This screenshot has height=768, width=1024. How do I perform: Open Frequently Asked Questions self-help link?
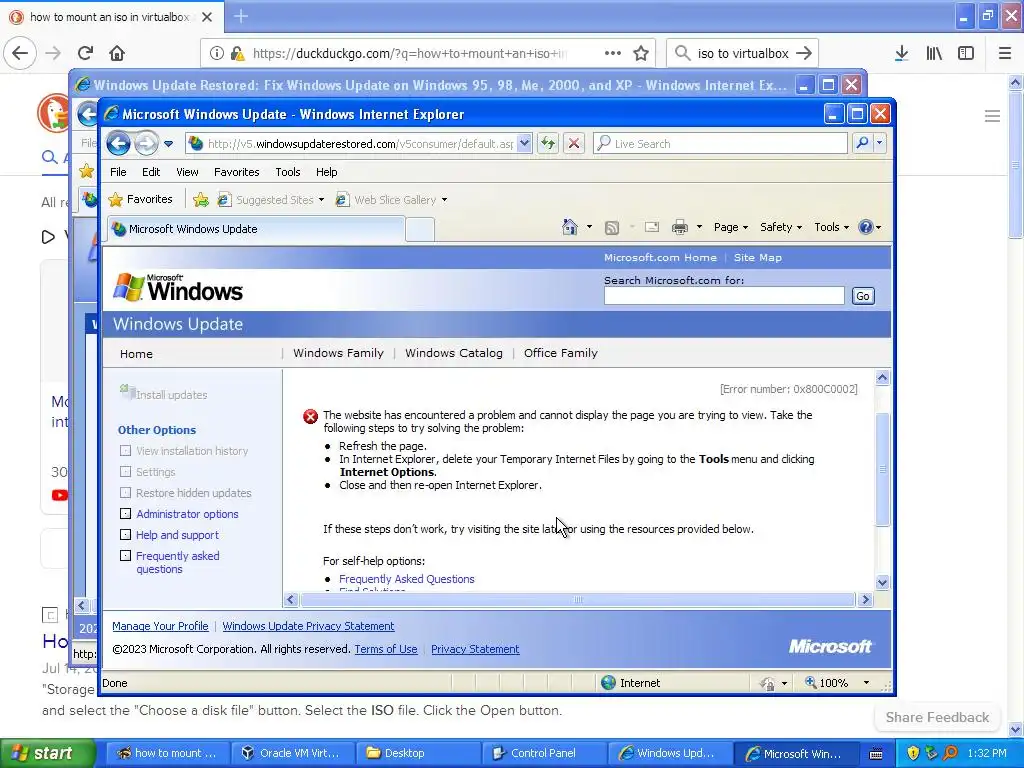(x=406, y=579)
